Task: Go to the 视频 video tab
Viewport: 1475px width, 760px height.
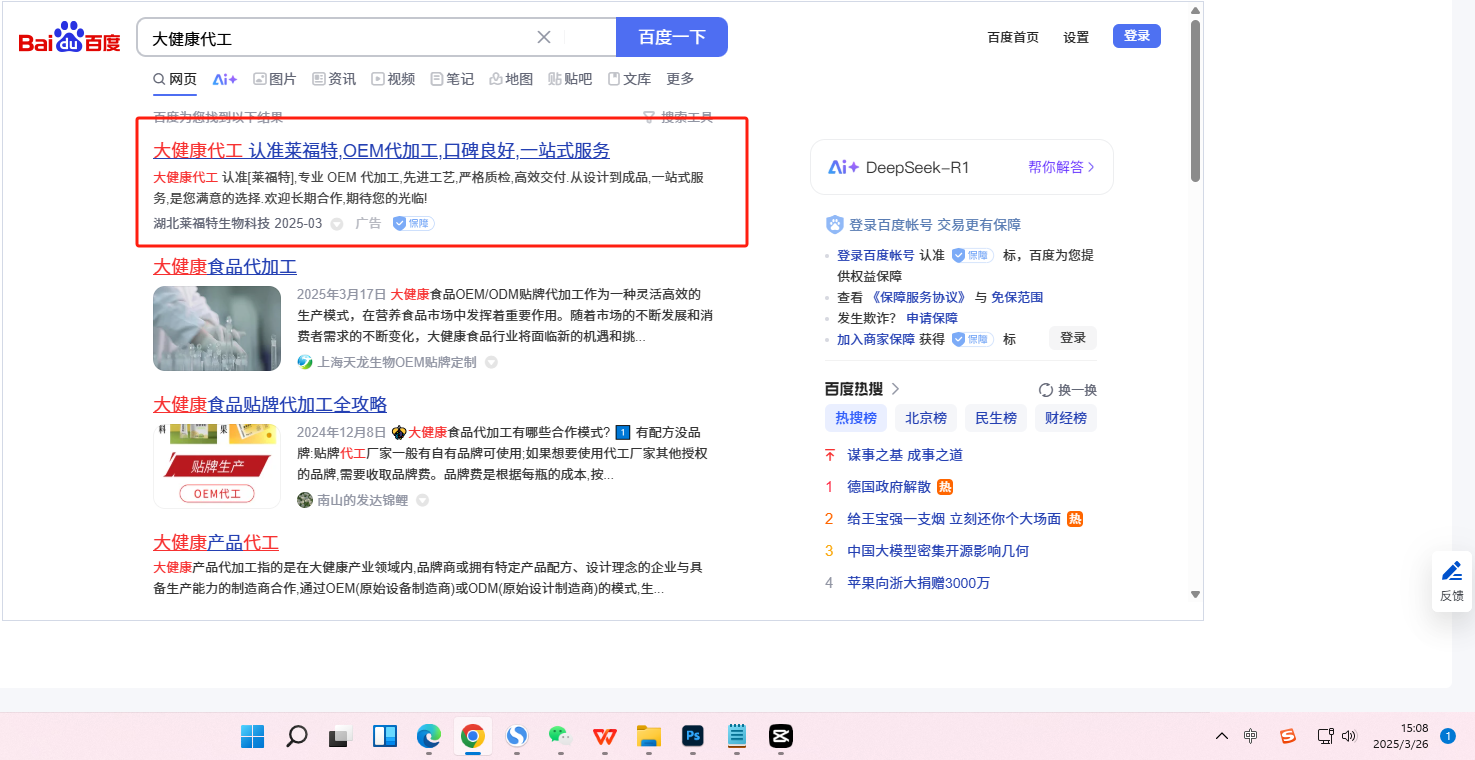Action: point(393,79)
